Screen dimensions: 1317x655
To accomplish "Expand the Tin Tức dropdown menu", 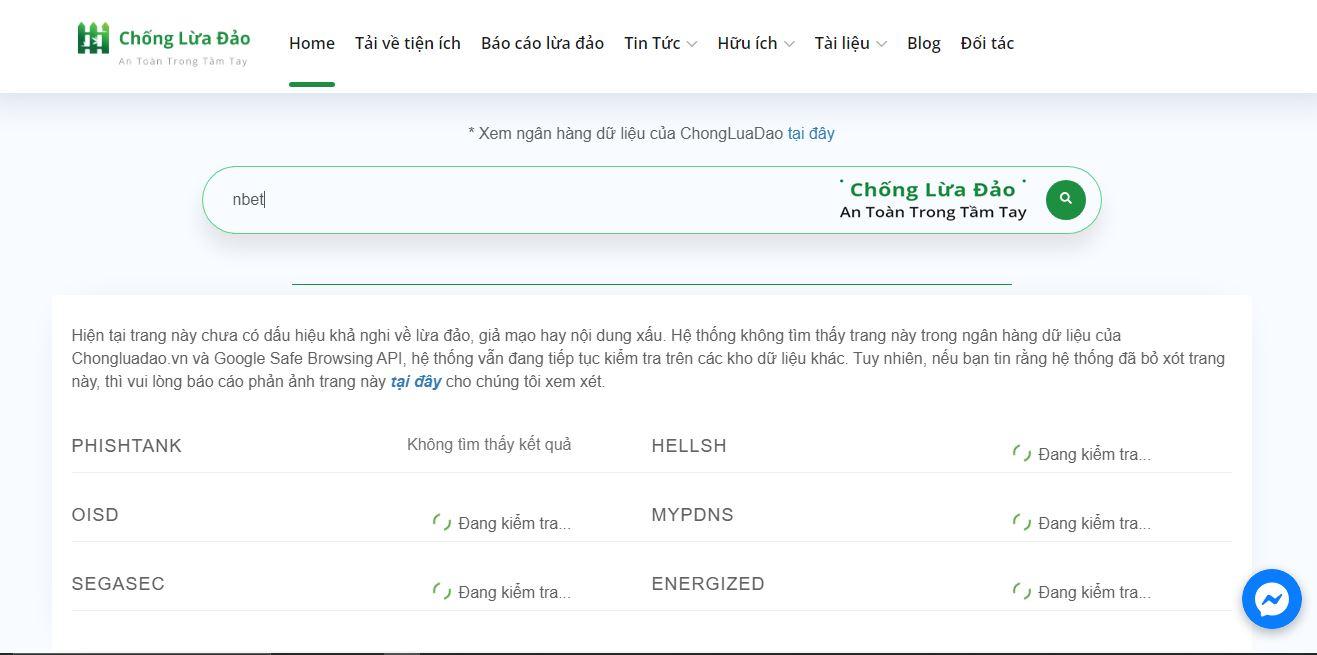I will 660,43.
